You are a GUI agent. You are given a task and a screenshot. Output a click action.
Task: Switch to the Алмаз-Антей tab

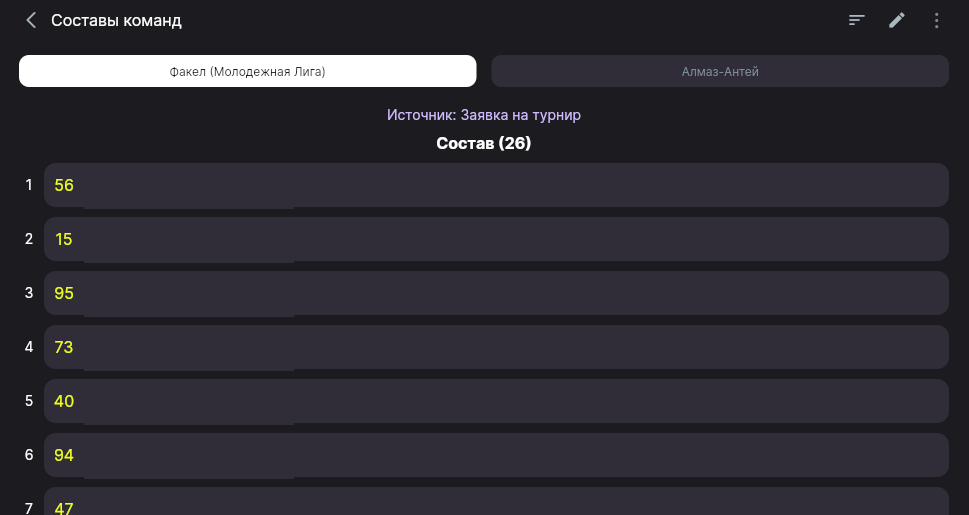click(720, 71)
